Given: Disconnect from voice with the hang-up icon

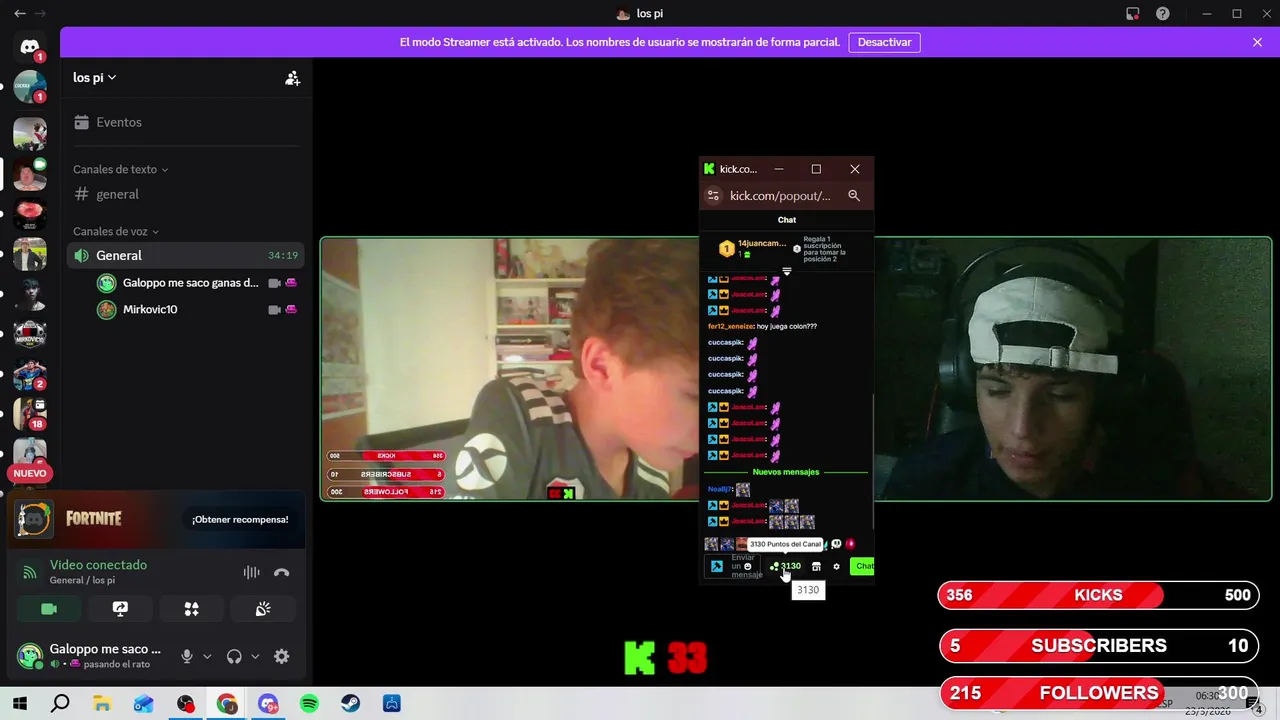Looking at the screenshot, I should (282, 572).
